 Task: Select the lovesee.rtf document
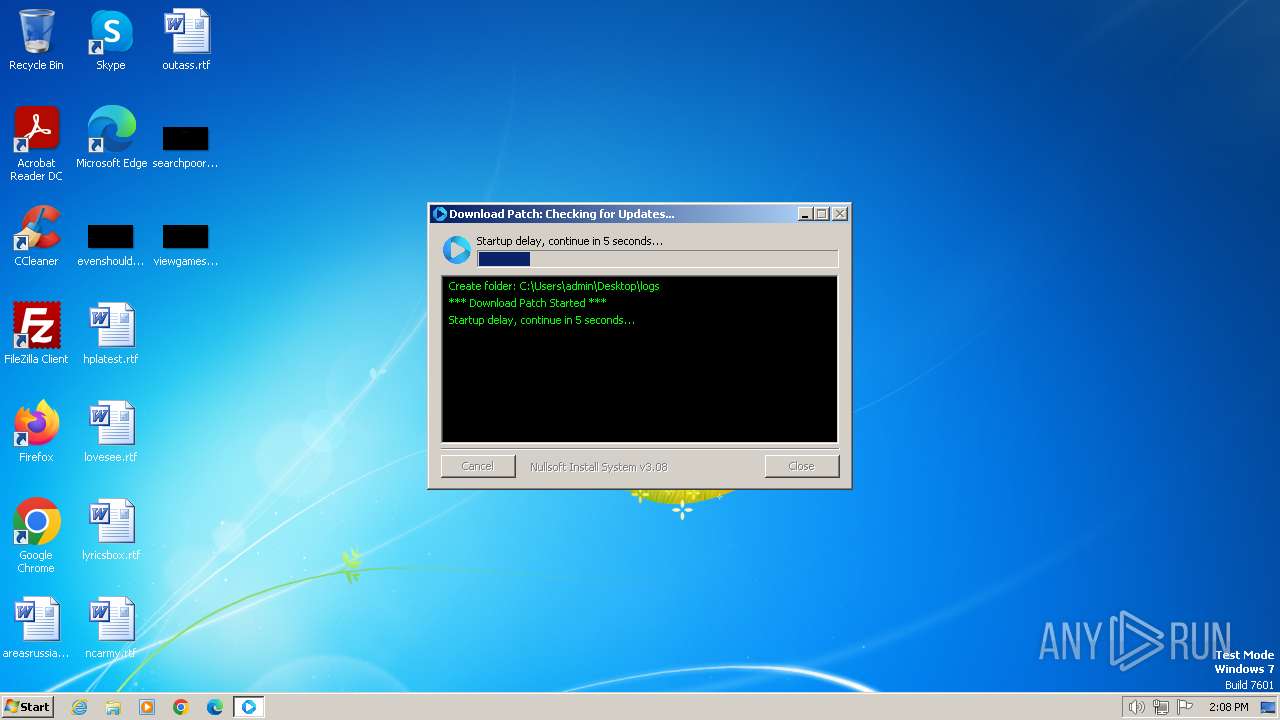[x=110, y=431]
